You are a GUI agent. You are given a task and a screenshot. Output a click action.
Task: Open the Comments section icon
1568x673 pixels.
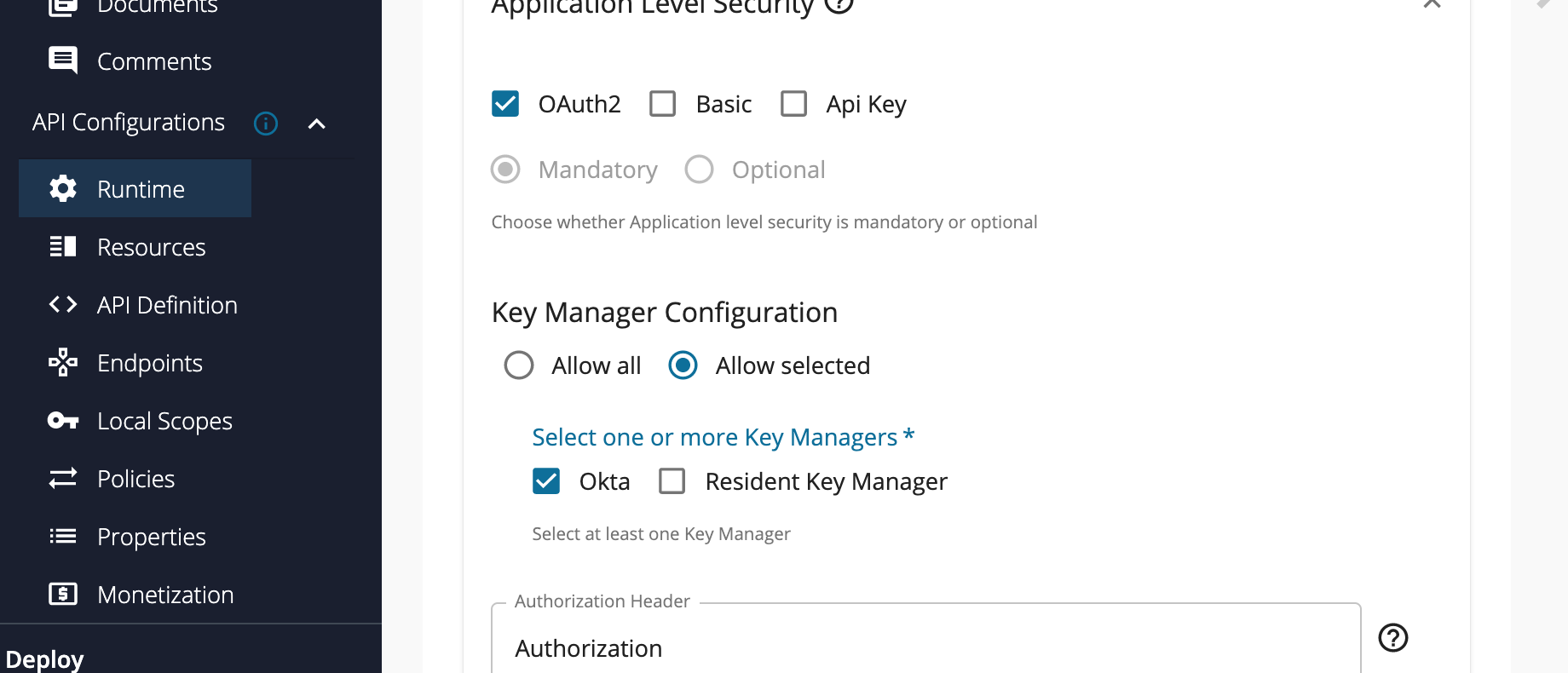(x=61, y=60)
